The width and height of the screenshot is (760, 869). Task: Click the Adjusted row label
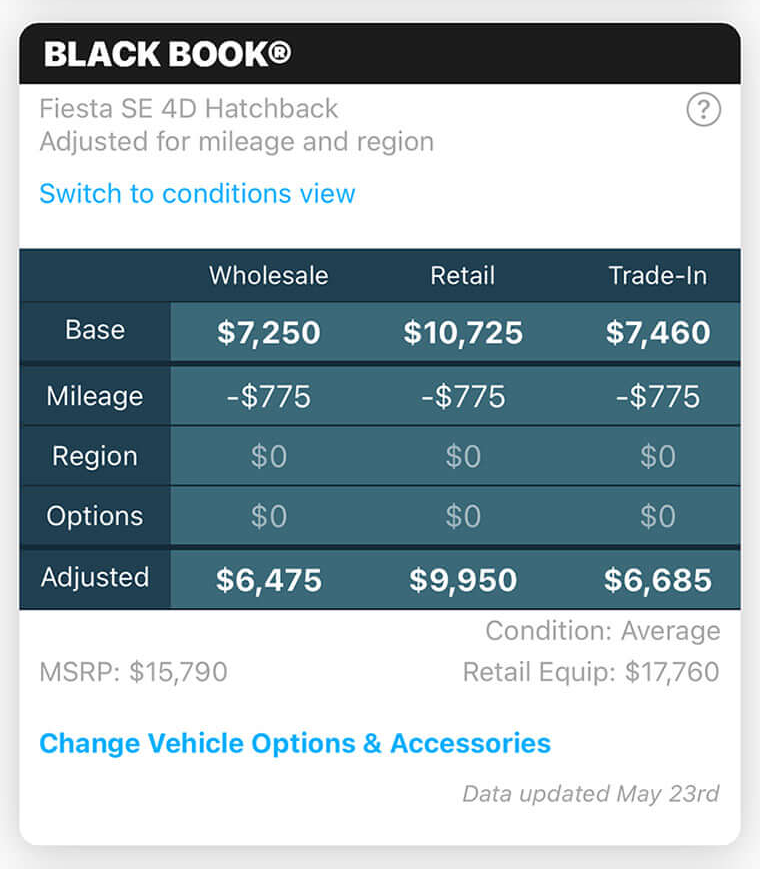coord(95,578)
